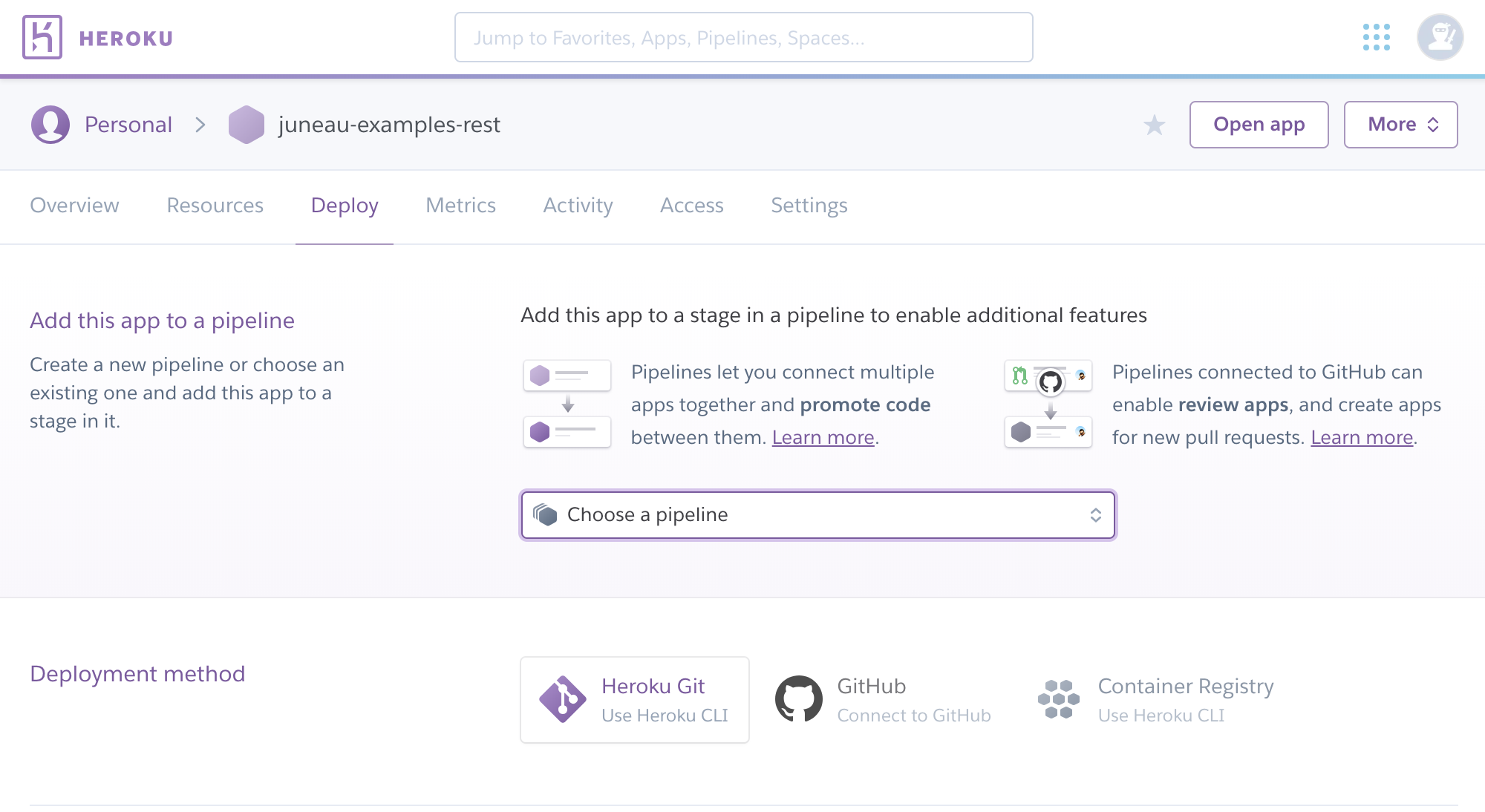
Task: Focus the Jump to Favorites search field
Action: tap(743, 37)
